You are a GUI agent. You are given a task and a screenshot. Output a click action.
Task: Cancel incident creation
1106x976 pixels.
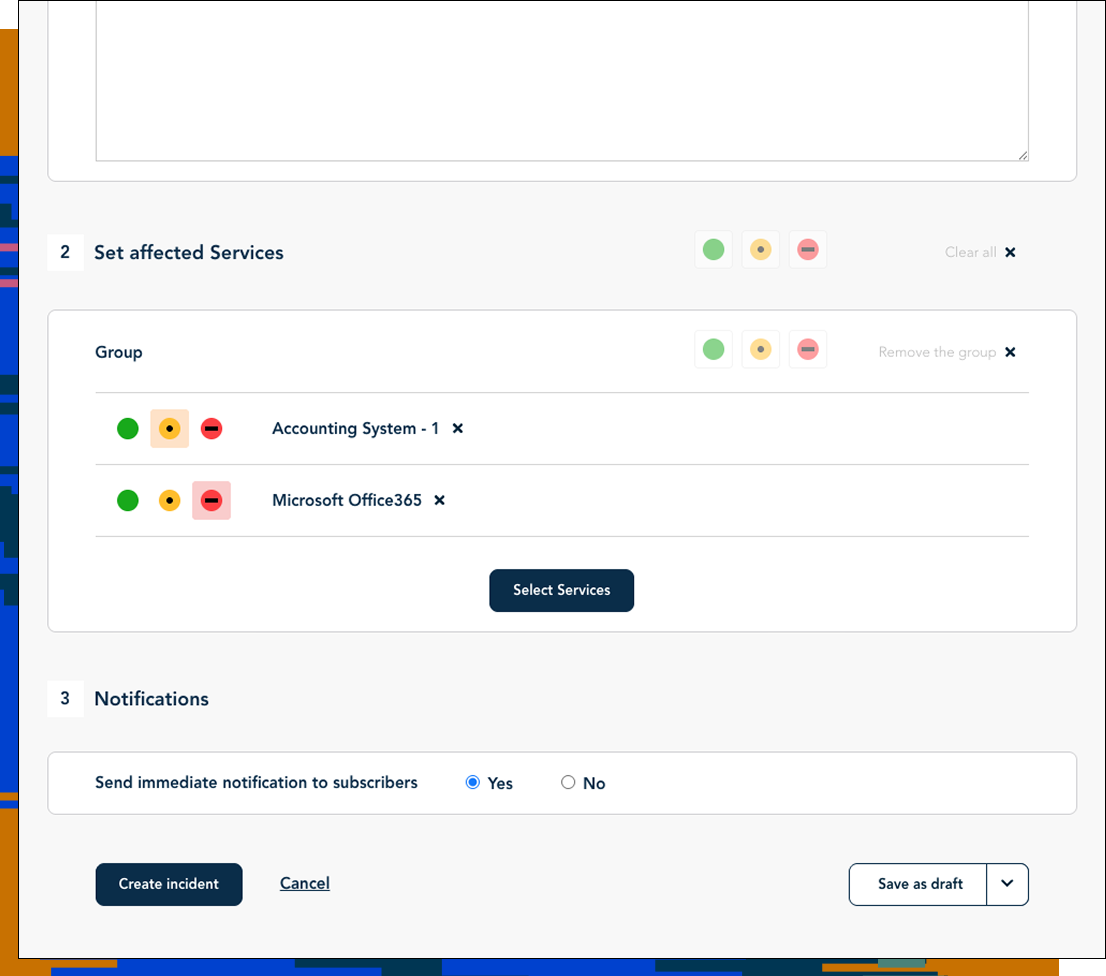pos(304,884)
